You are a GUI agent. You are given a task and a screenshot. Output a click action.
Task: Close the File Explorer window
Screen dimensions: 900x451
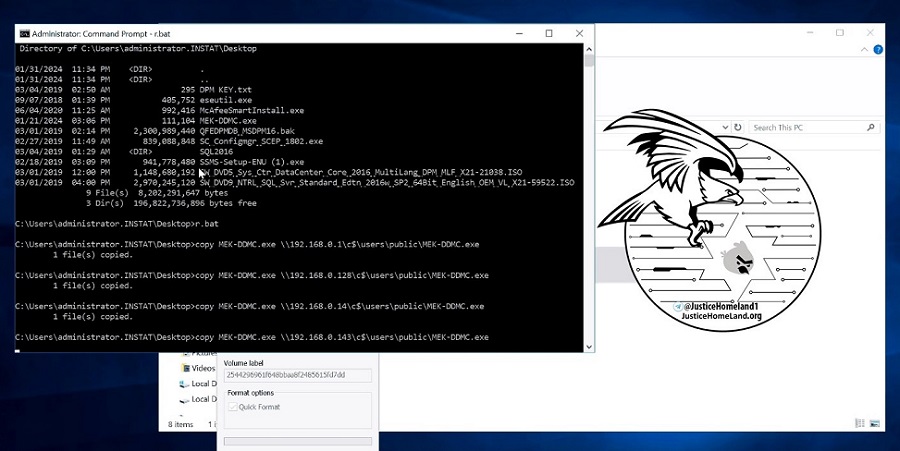868,32
